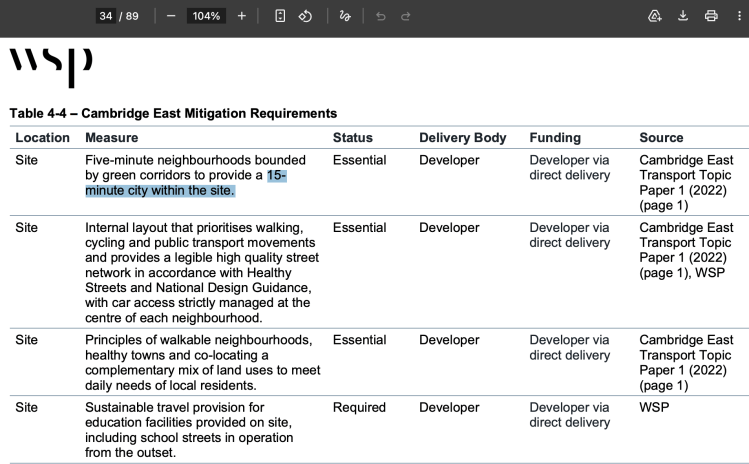Click the 'Funding' column header
Viewport: 749px width, 464px height.
point(555,138)
